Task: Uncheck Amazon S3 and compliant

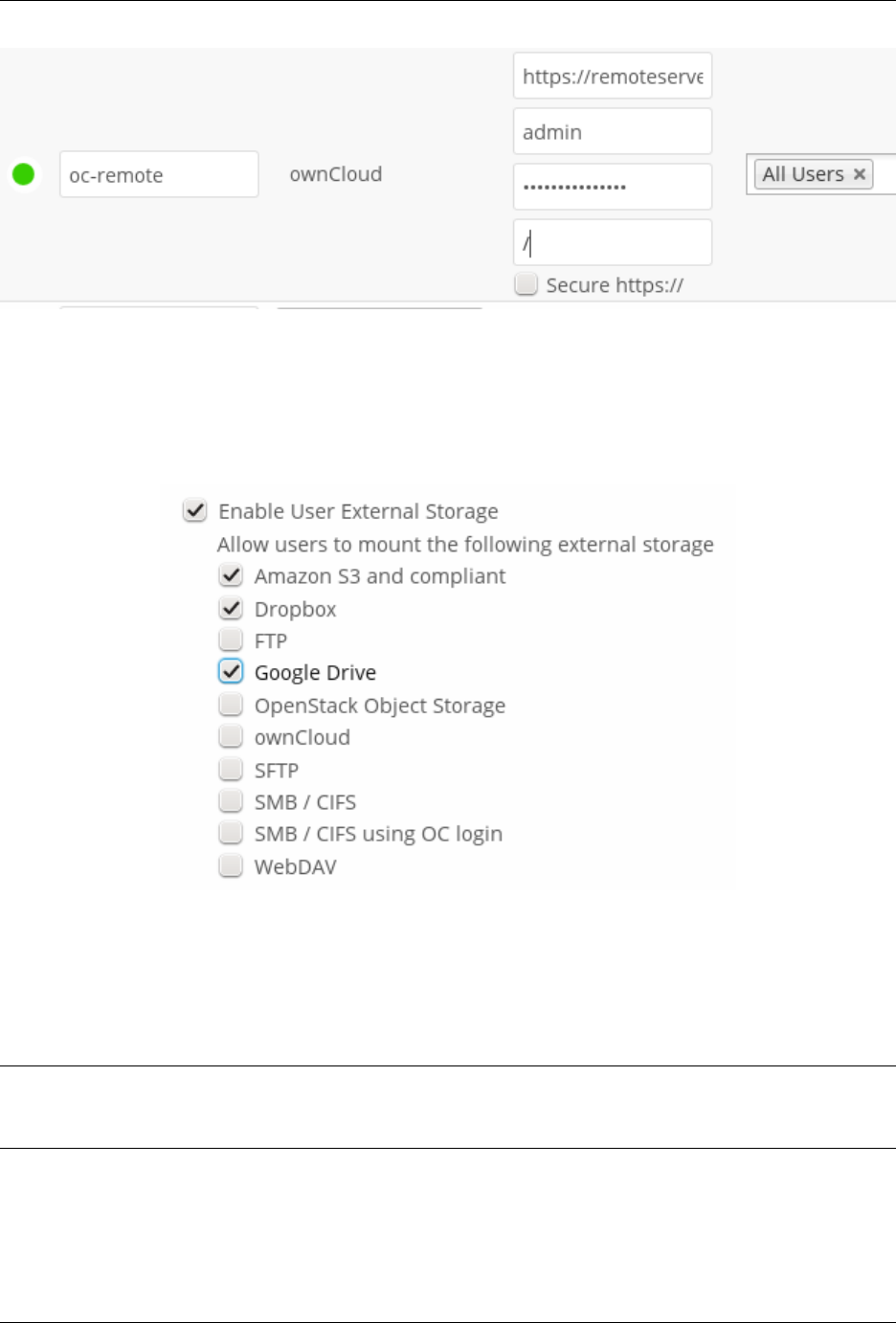Action: [231, 575]
